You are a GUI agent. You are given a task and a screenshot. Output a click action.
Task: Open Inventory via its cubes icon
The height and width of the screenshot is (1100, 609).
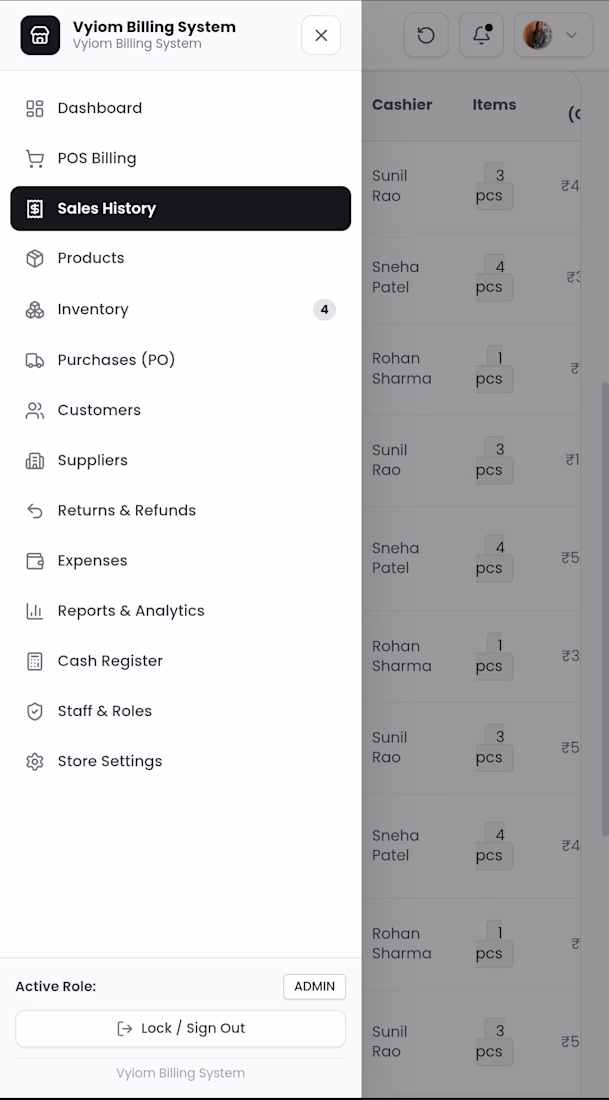34,309
